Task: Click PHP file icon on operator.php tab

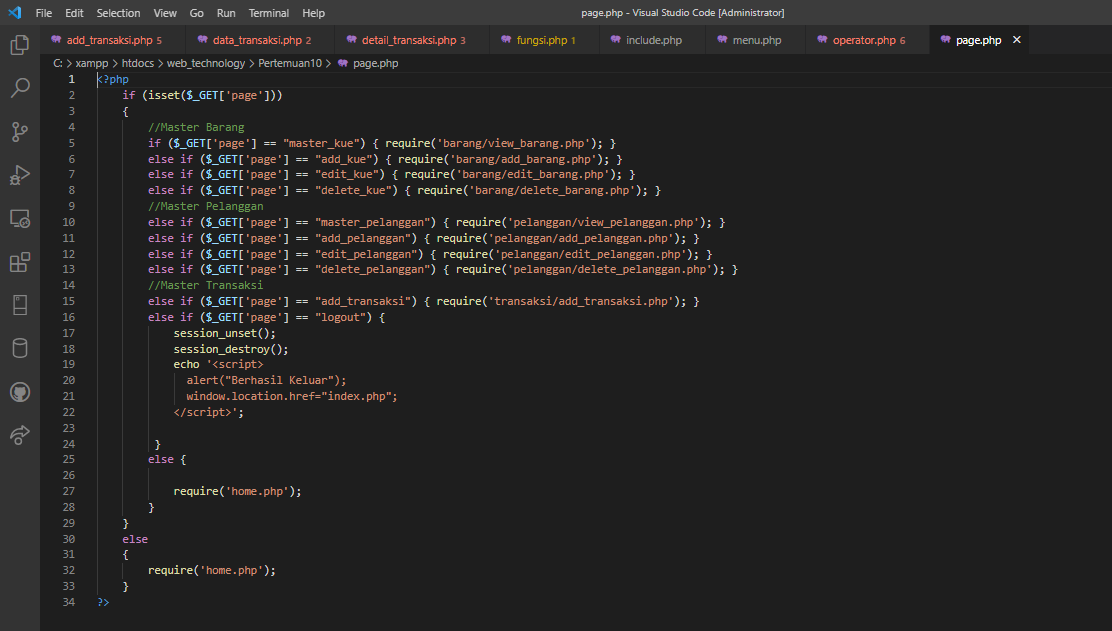Action: pos(822,40)
